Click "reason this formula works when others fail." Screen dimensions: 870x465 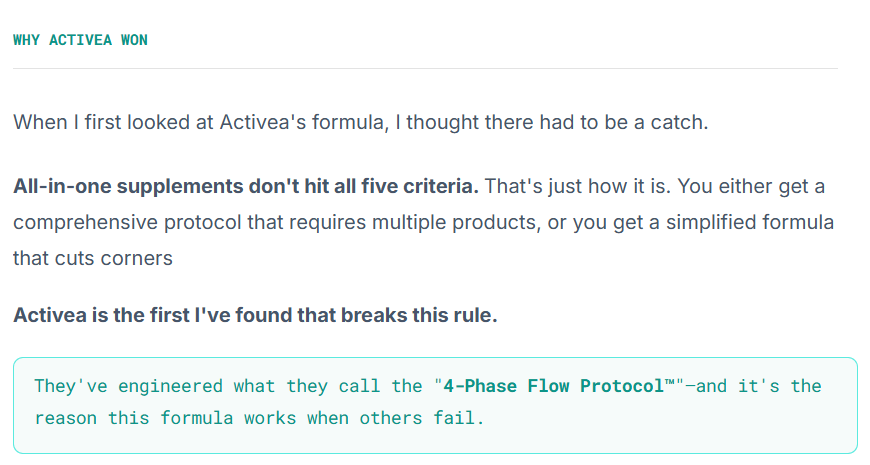pos(259,418)
